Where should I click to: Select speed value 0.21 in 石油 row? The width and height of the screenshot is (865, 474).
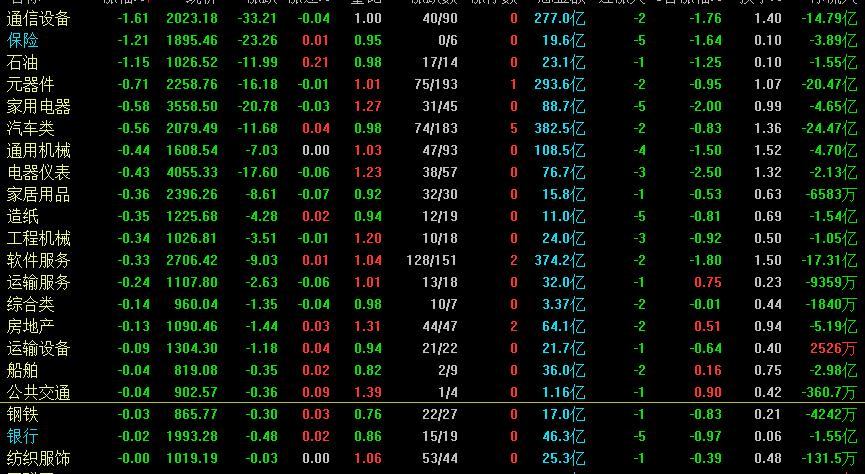point(316,62)
